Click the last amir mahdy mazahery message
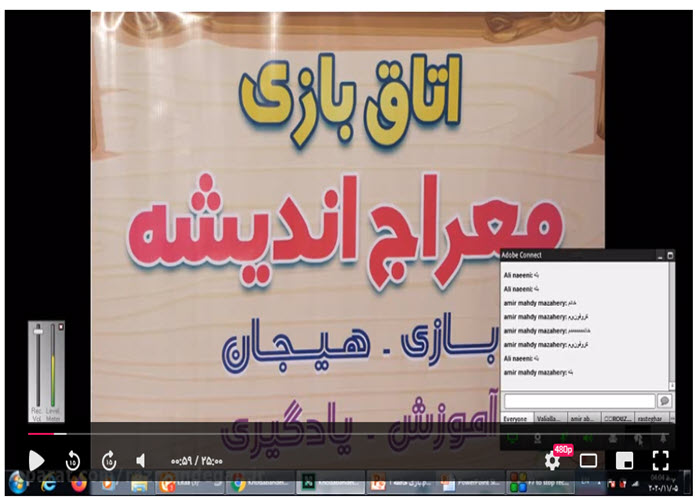 click(538, 372)
